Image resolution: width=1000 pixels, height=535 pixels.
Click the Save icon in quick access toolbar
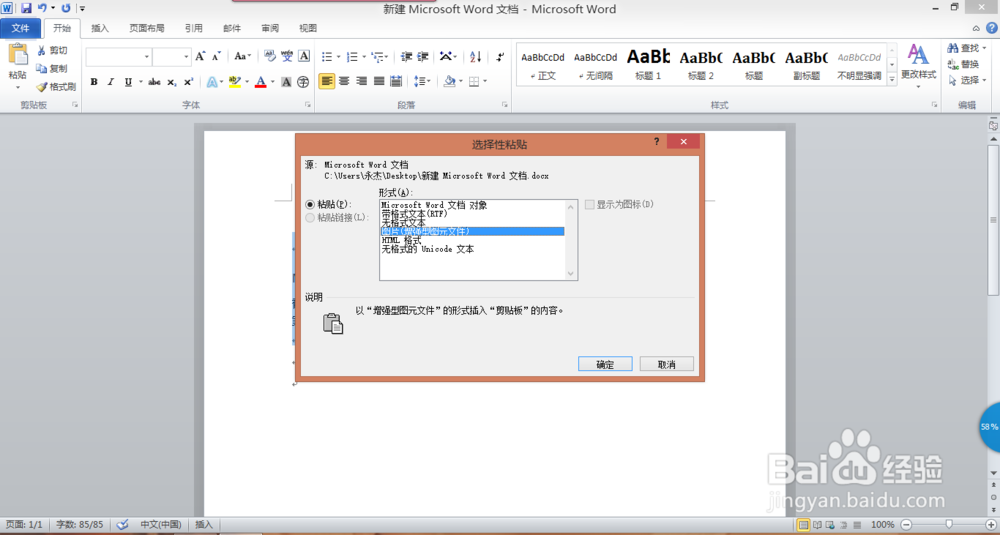pos(26,8)
